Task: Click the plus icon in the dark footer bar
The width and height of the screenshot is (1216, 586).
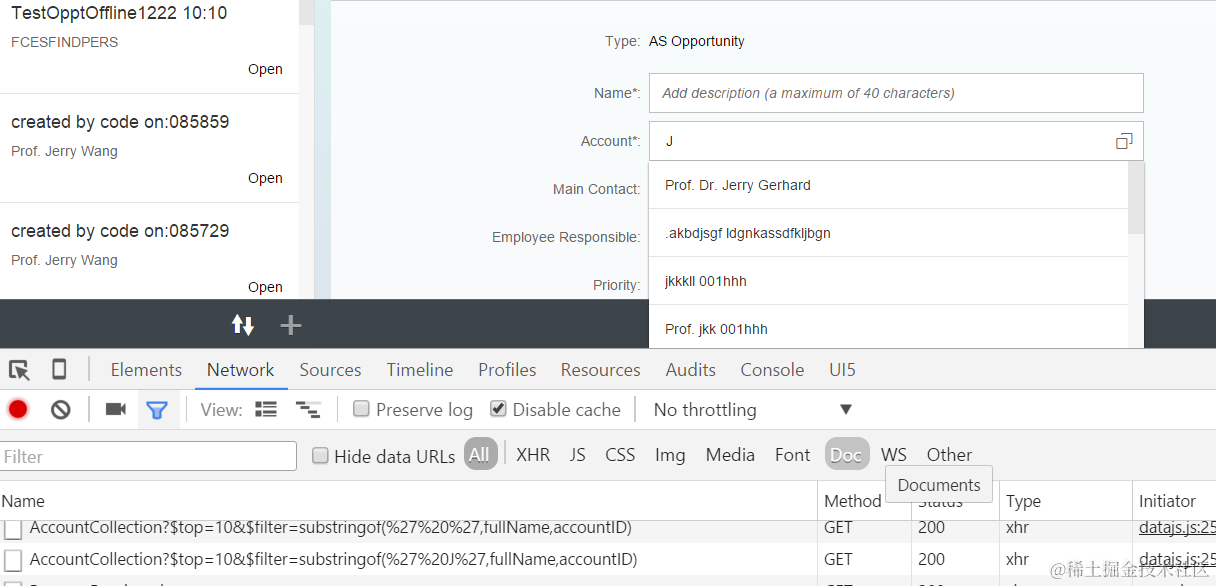Action: pyautogui.click(x=290, y=325)
